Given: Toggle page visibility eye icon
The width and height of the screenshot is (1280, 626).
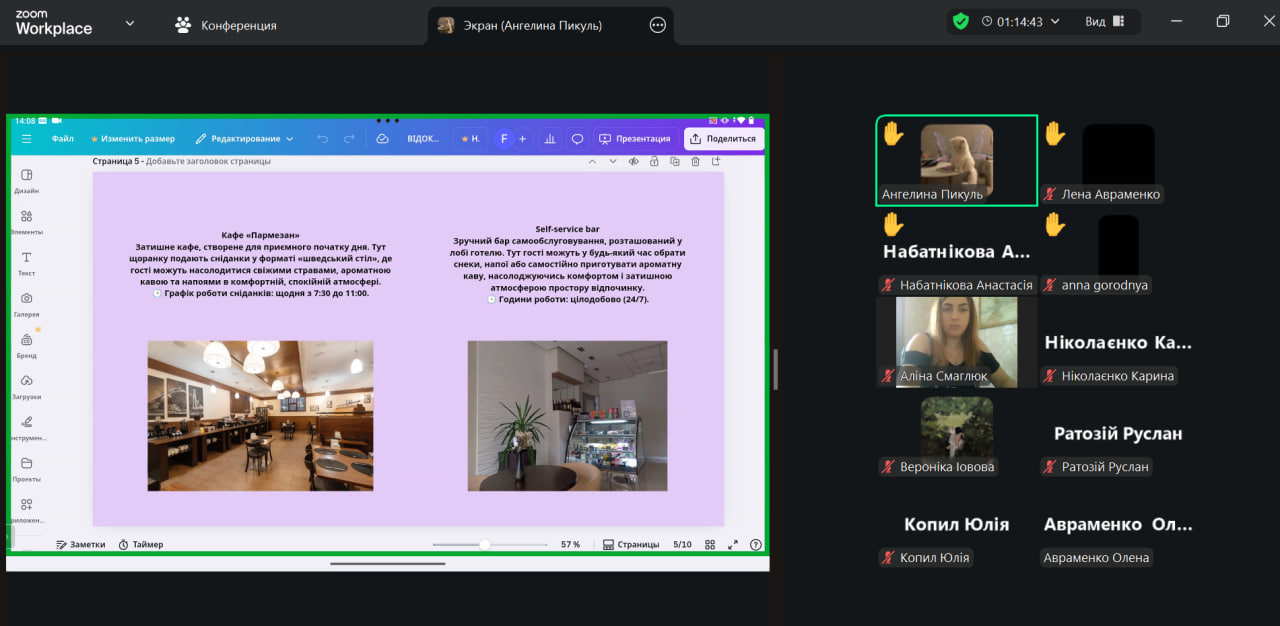Looking at the screenshot, I should pyautogui.click(x=633, y=161).
